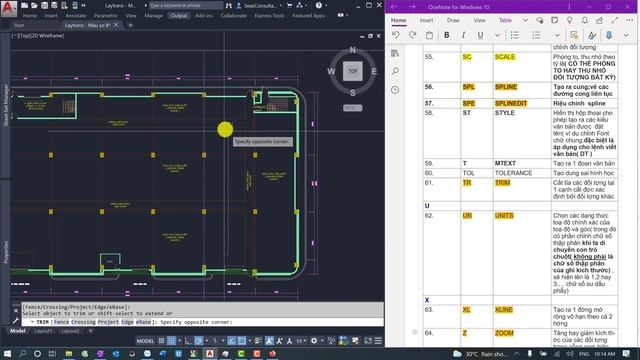The width and height of the screenshot is (640, 360).
Task: Click the bulleted list button in OneNote
Action: point(515,35)
